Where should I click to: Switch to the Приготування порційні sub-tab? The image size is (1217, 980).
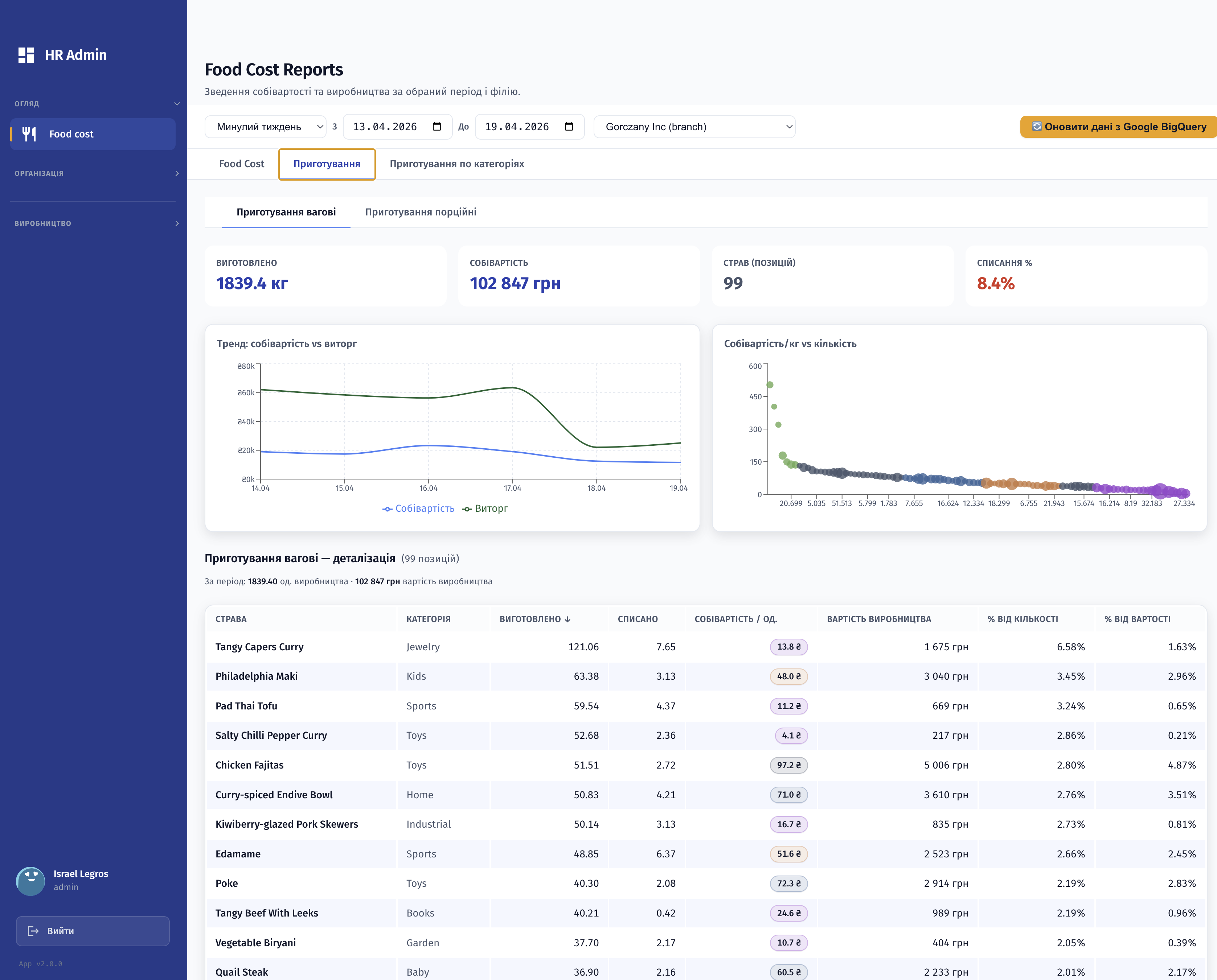421,212
